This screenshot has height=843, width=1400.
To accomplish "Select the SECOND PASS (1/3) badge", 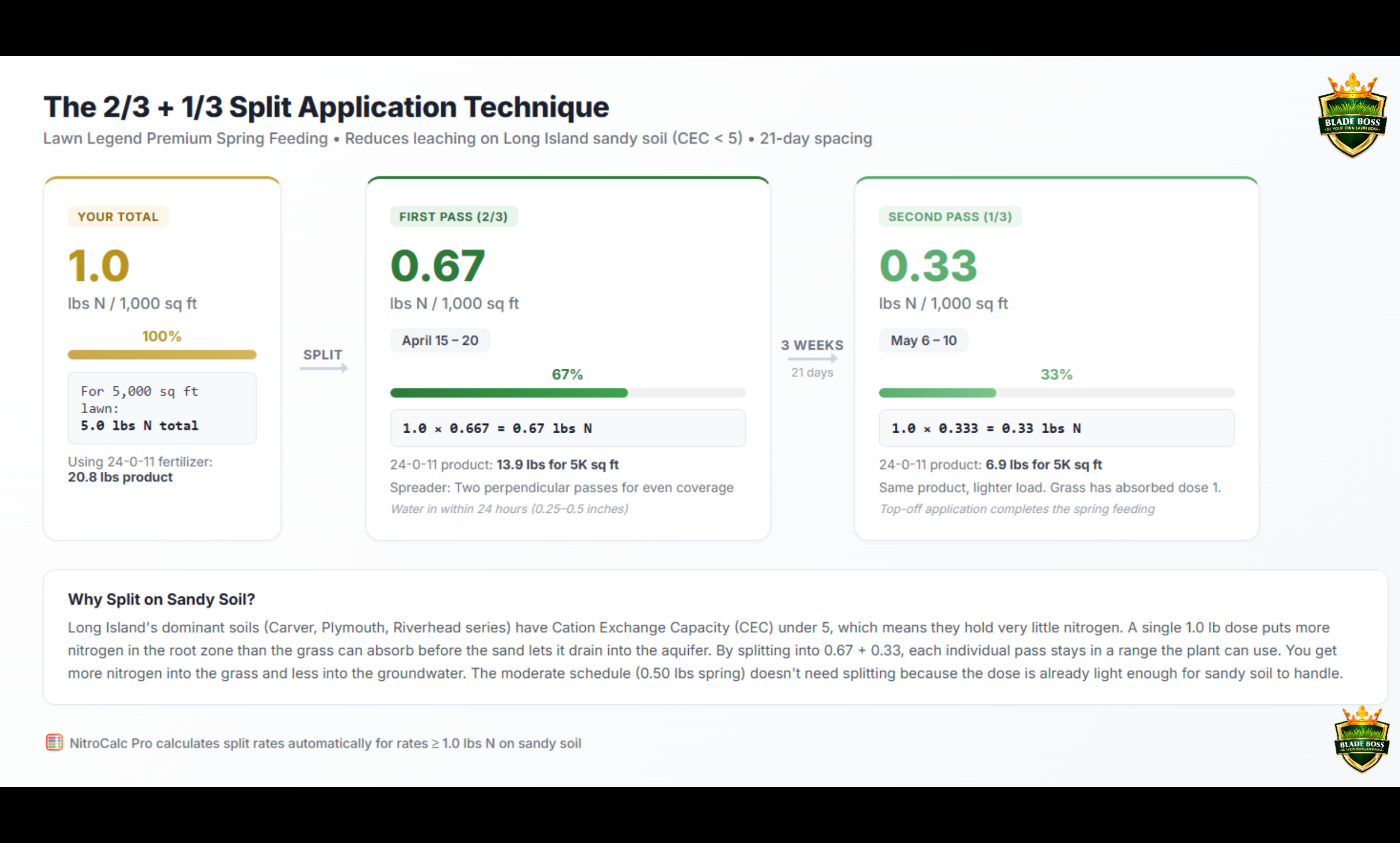I will click(950, 217).
